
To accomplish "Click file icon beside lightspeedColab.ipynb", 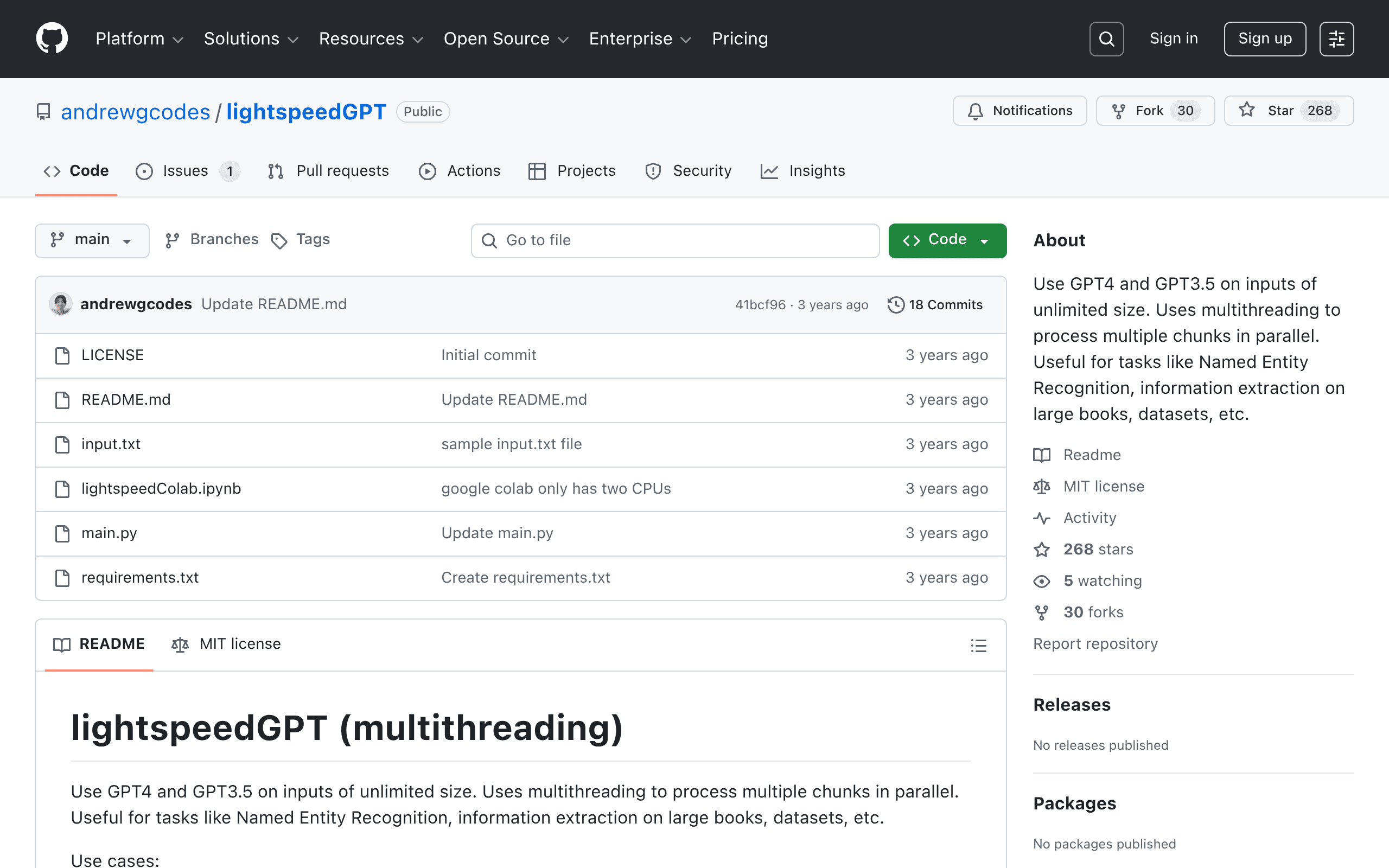I will coord(62,489).
